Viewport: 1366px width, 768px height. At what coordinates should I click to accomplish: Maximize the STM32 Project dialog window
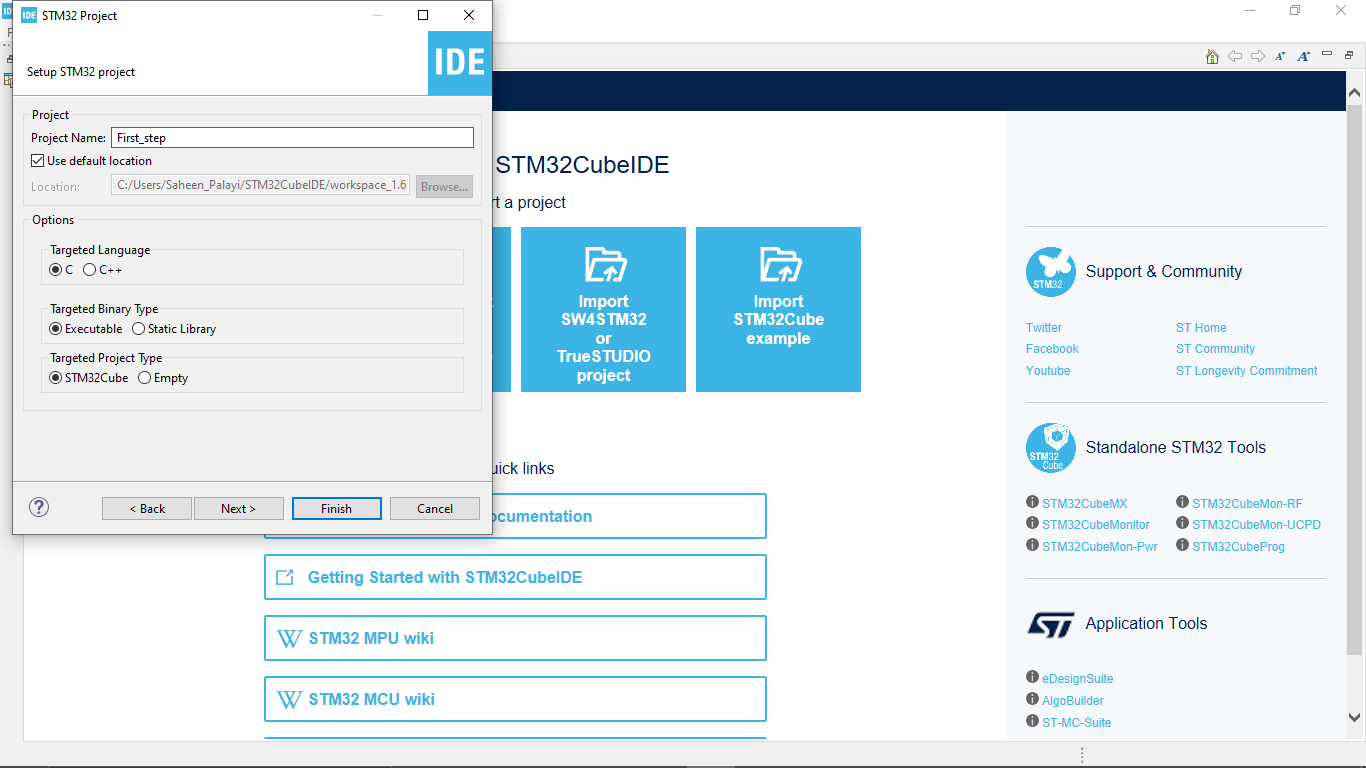(423, 15)
